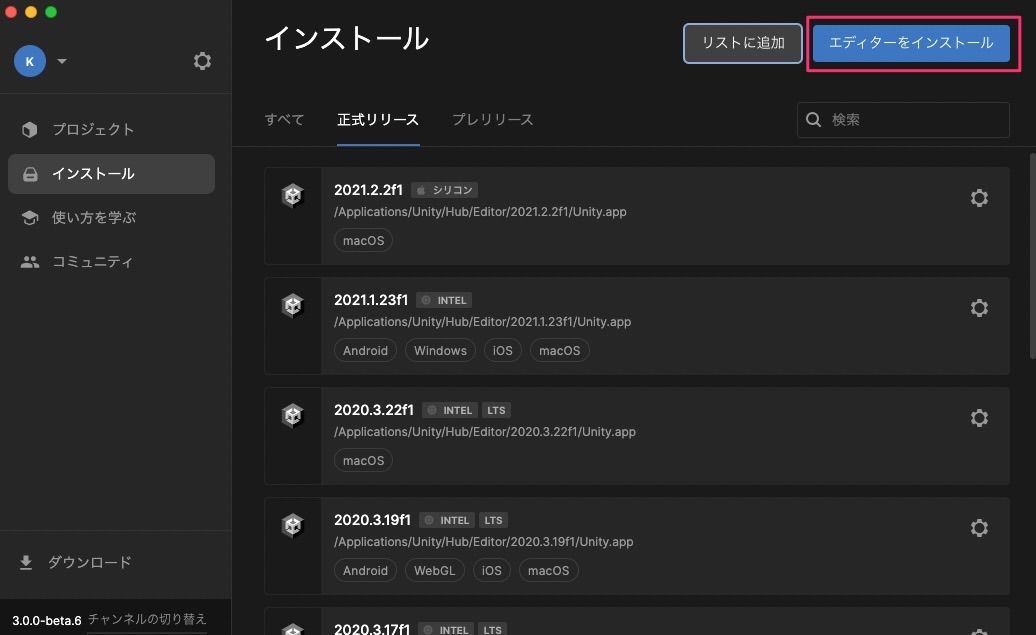
Task: Open Hub preferences gear in sidebar
Action: (202, 61)
